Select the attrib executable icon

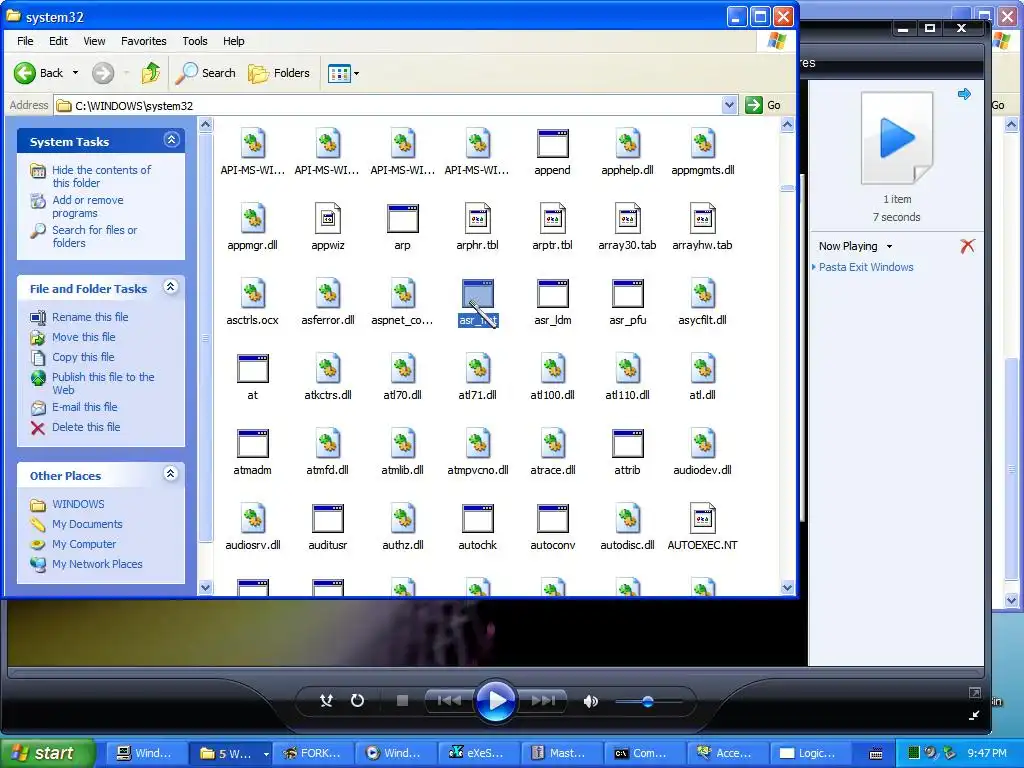(x=628, y=444)
